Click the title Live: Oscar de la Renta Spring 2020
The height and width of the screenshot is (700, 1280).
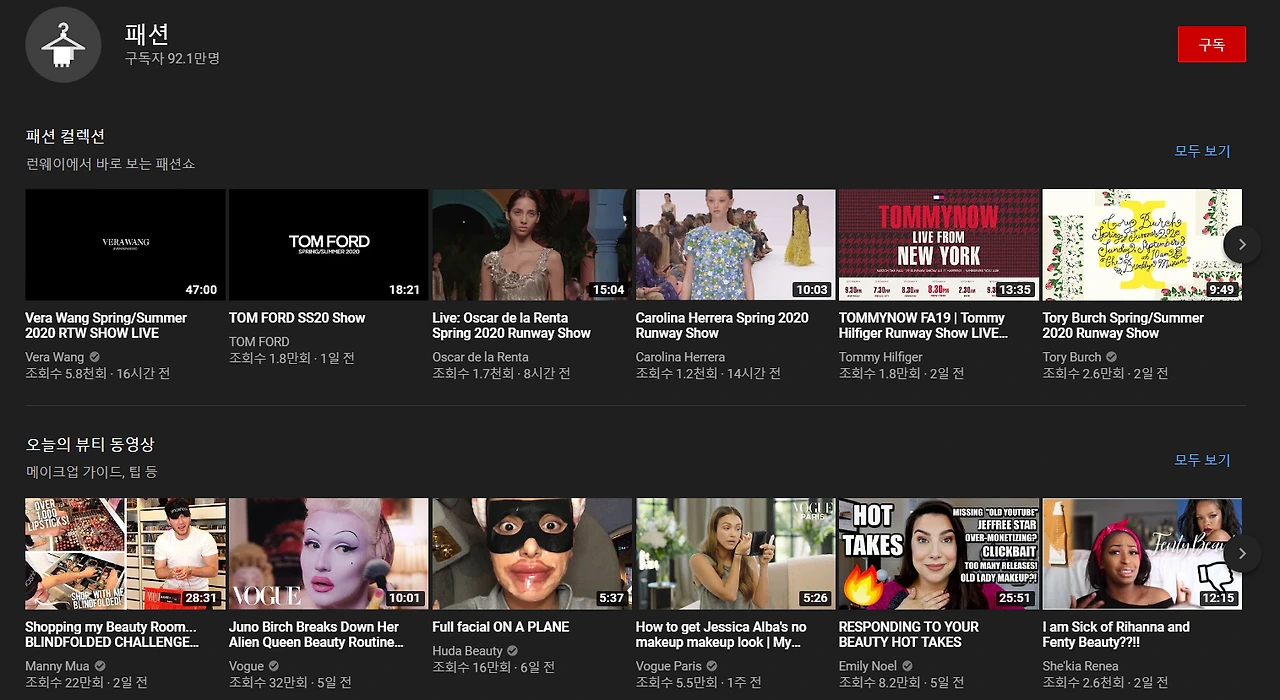511,326
